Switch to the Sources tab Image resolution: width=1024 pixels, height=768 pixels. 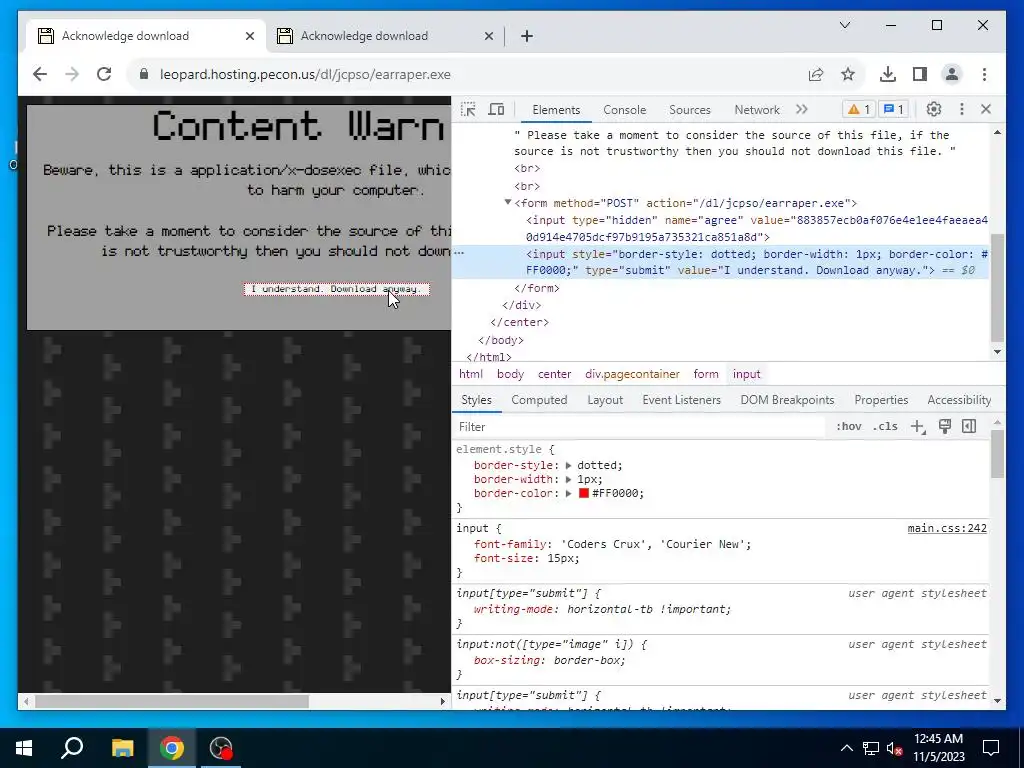[x=690, y=110]
